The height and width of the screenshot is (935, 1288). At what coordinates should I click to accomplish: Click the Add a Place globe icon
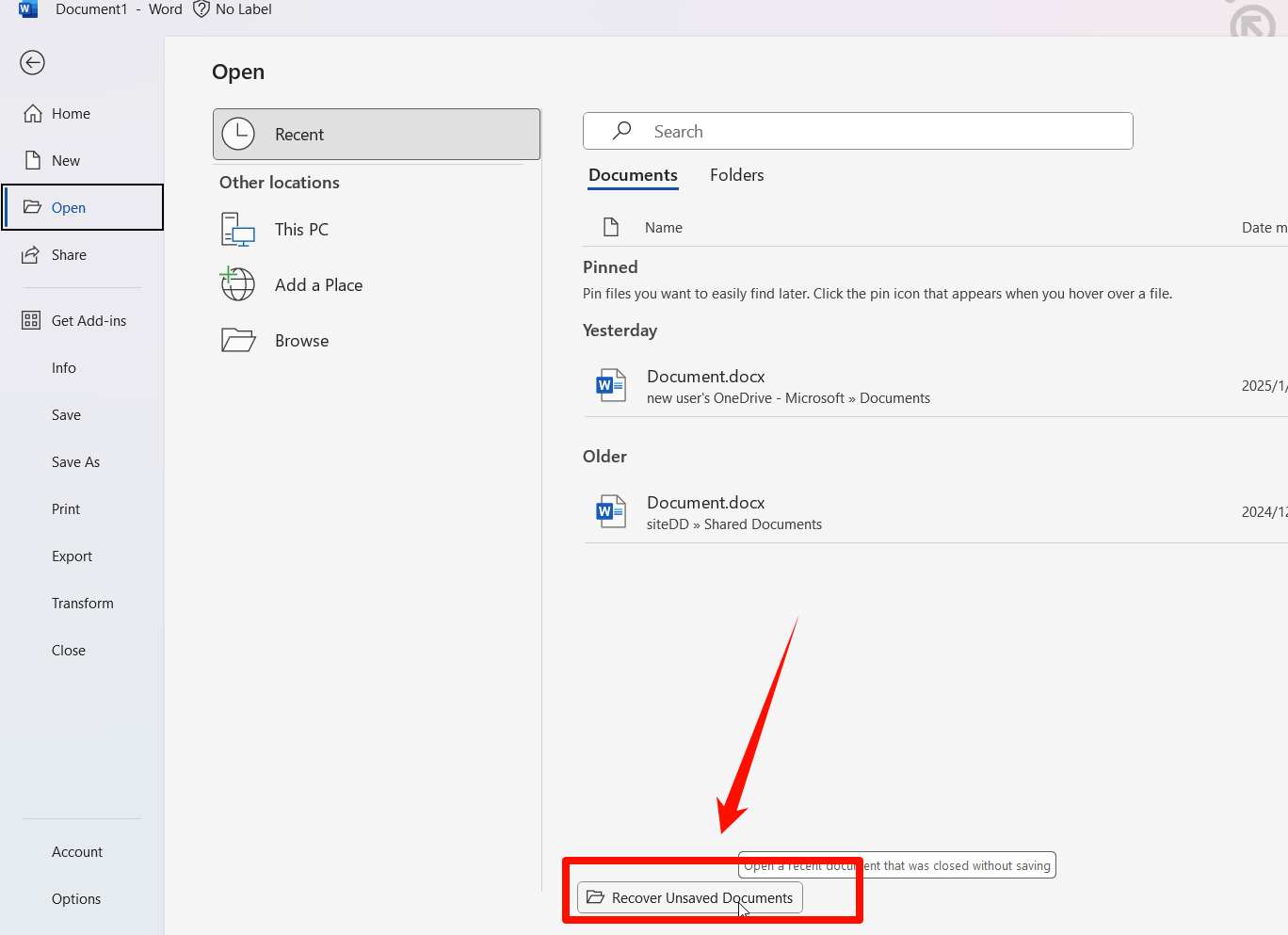tap(237, 284)
